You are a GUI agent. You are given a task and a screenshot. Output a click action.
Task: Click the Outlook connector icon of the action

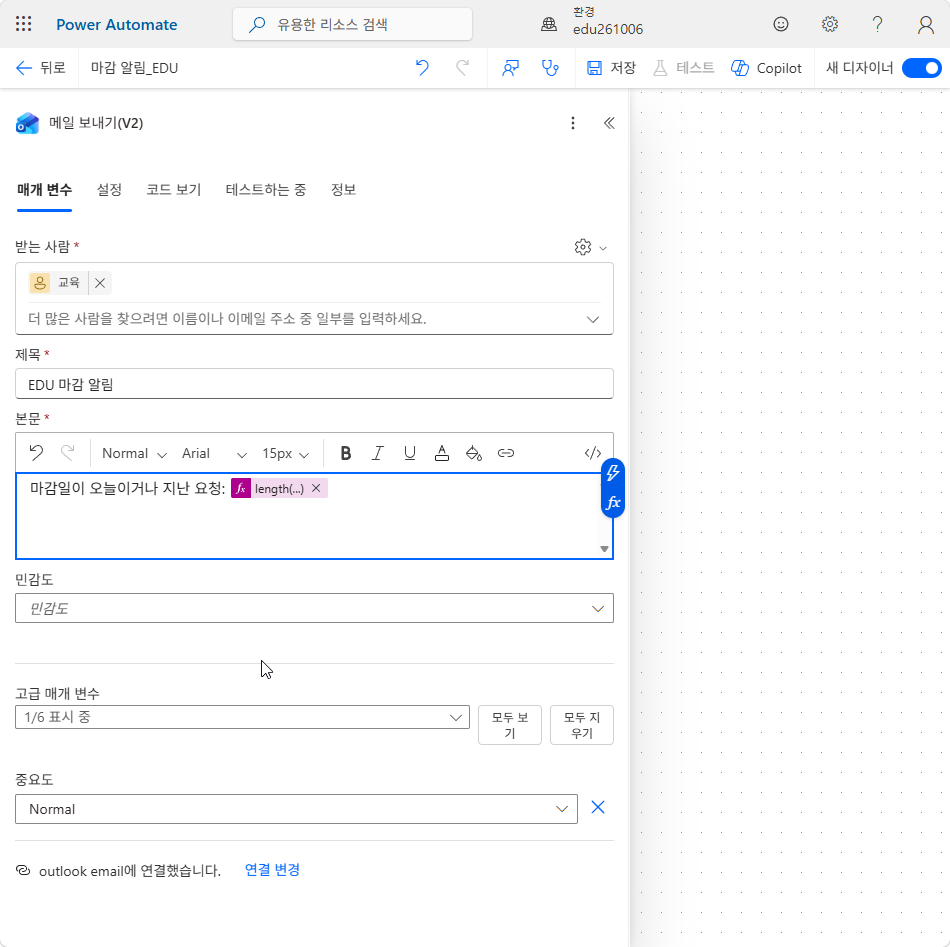coord(27,123)
